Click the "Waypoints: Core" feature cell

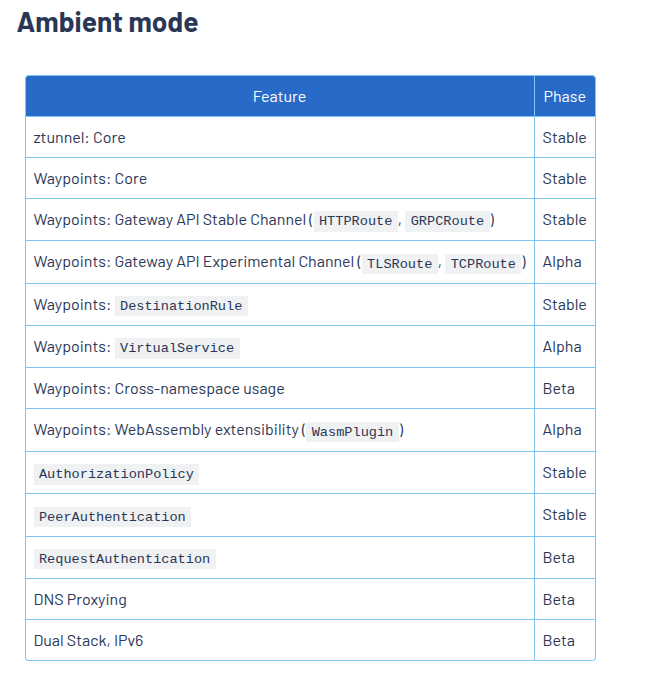pyautogui.click(x=279, y=178)
